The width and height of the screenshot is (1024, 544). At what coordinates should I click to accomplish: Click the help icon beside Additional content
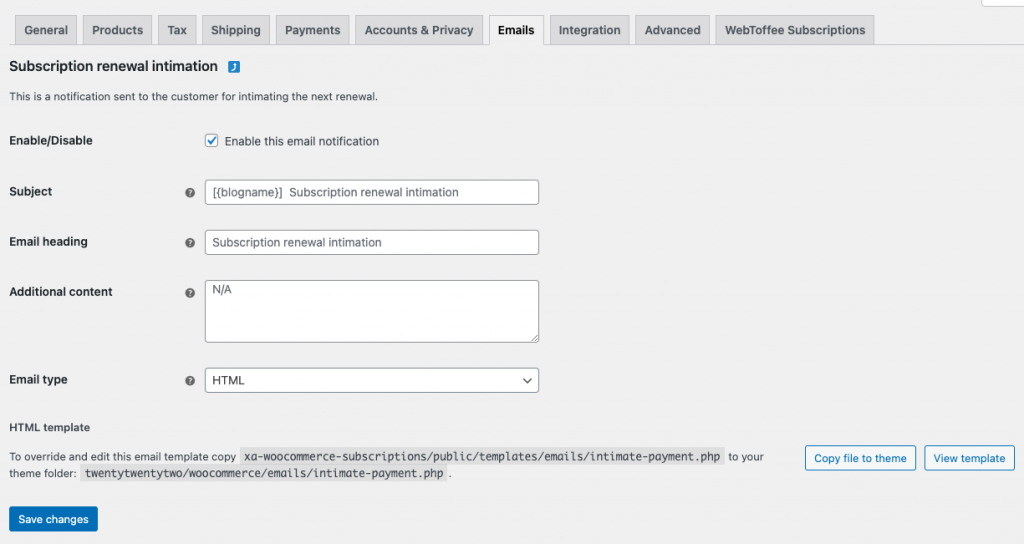point(190,293)
